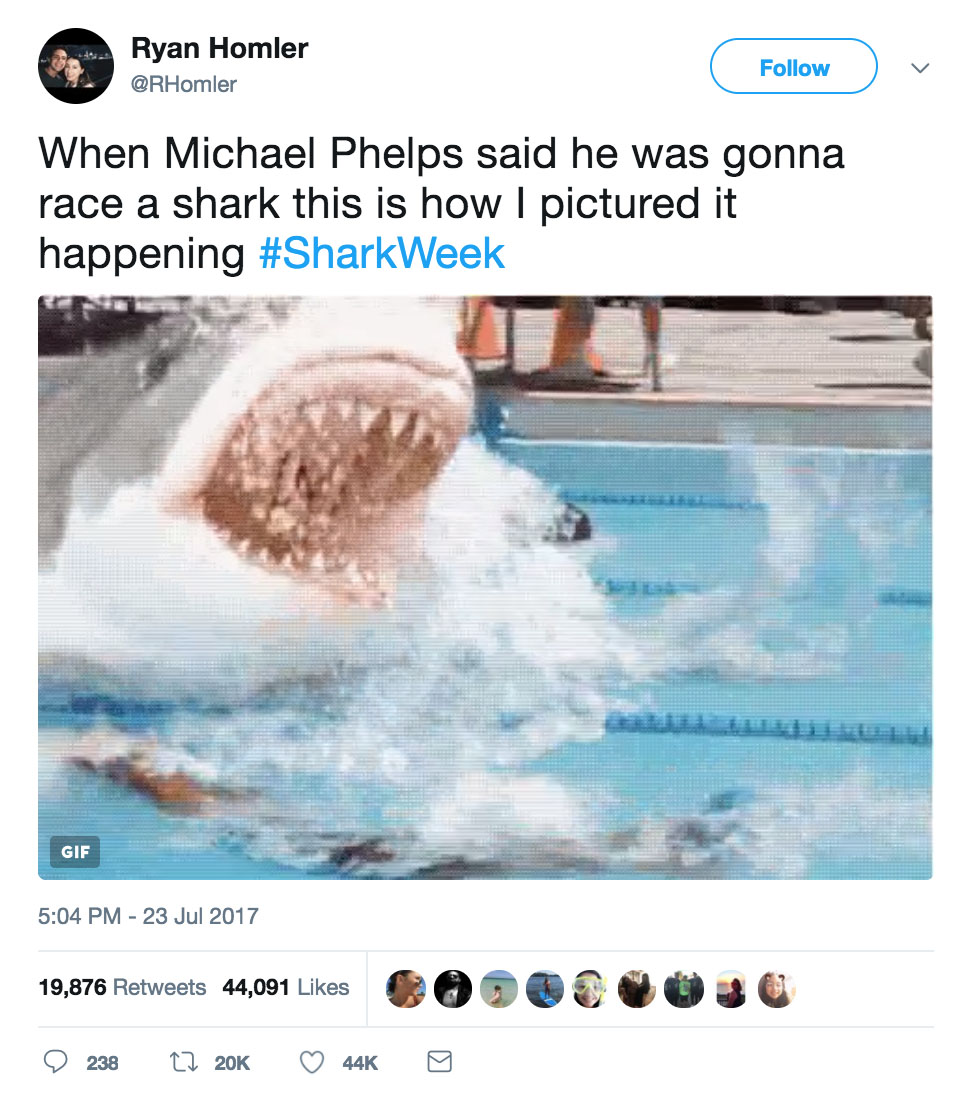978x1108 pixels.
Task: View the 19,876 Retweets list
Action: (x=122, y=987)
